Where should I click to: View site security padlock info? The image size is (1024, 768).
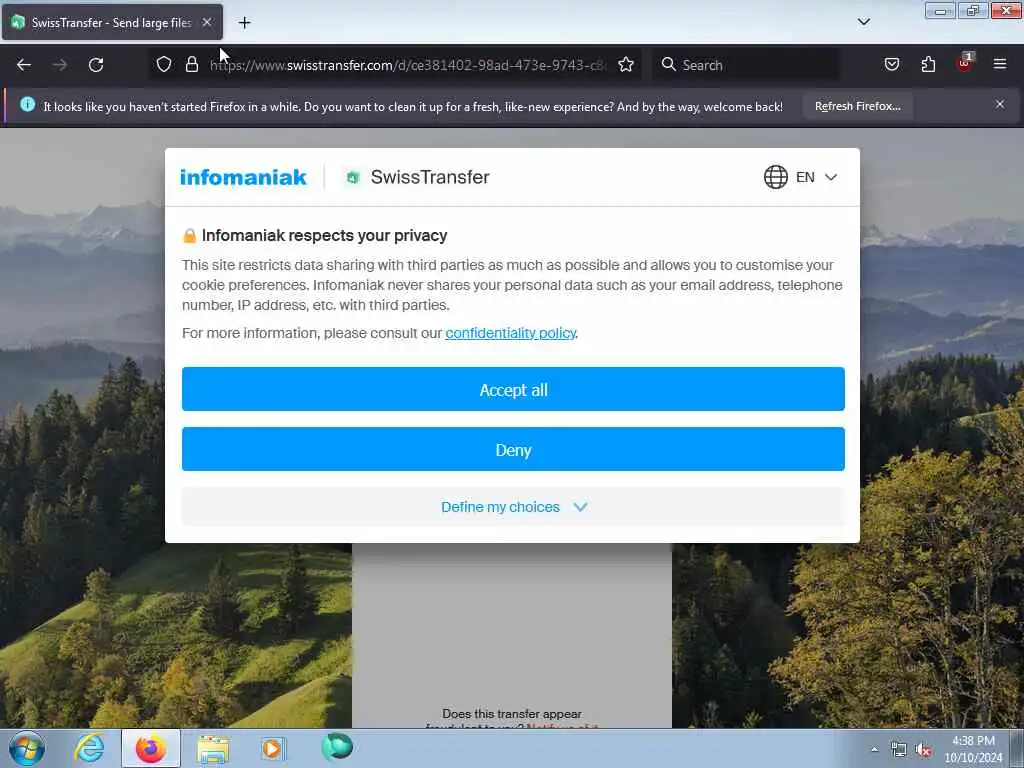191,64
